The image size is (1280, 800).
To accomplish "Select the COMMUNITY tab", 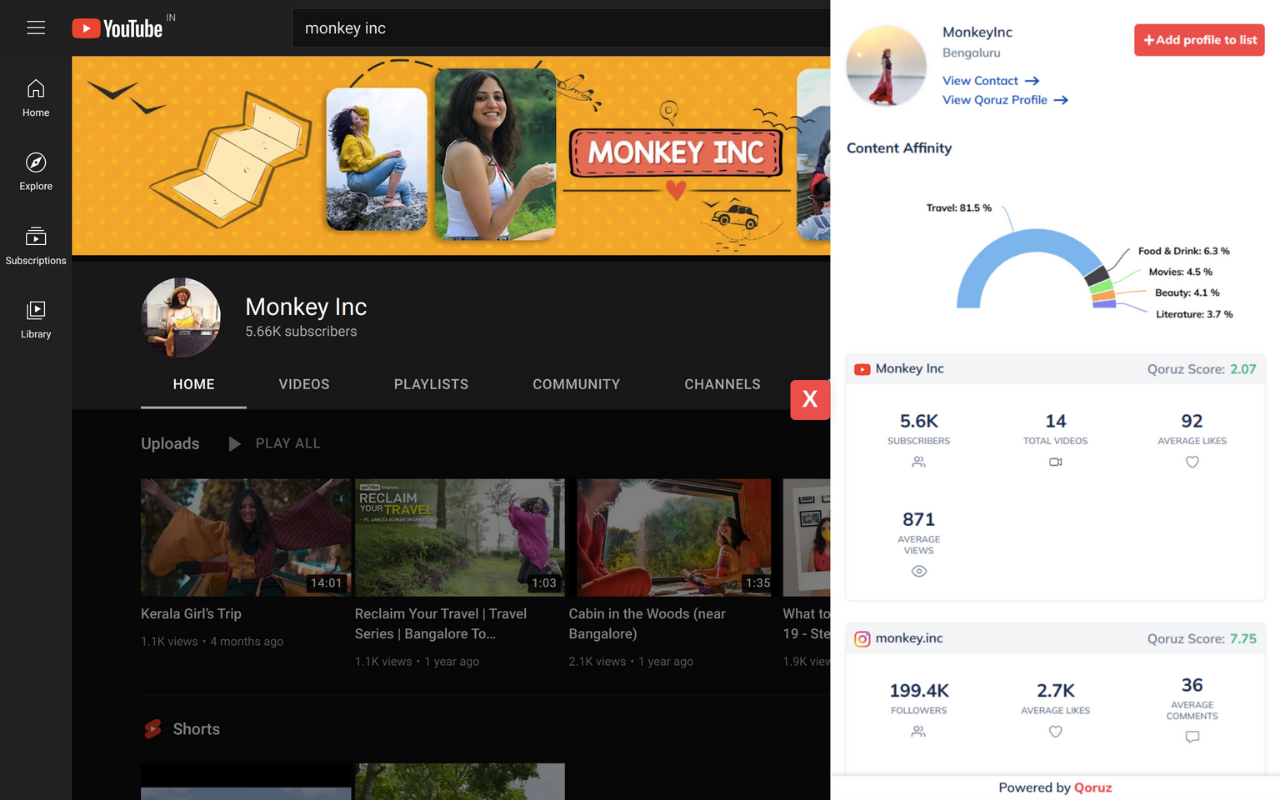I will [576, 384].
